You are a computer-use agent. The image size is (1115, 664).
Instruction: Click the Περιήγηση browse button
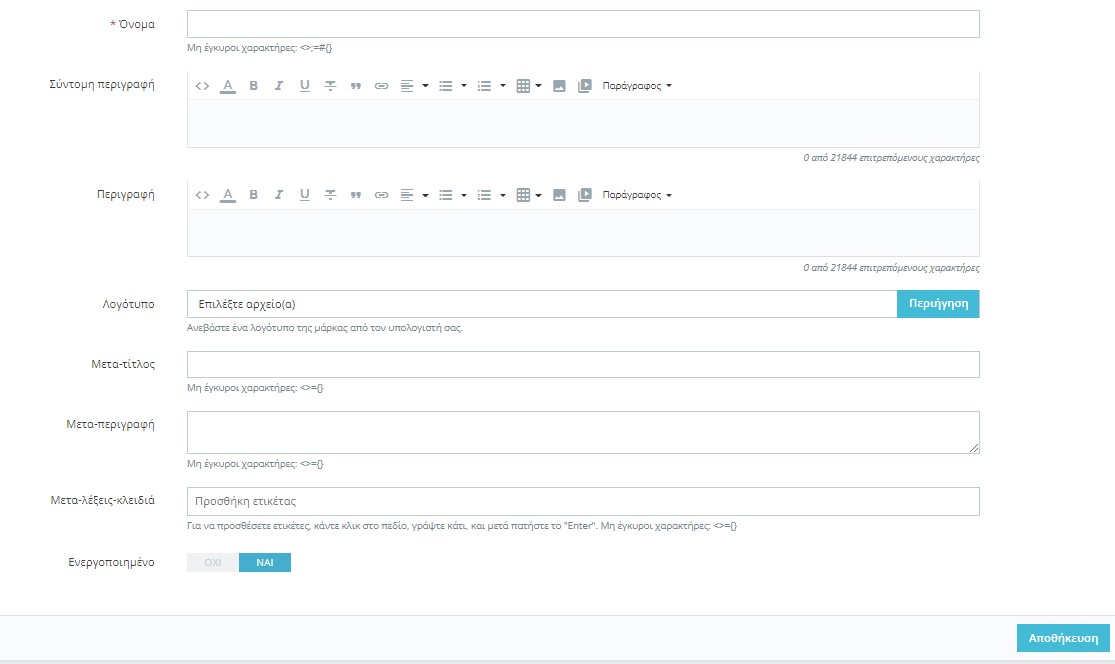pyautogui.click(x=938, y=304)
